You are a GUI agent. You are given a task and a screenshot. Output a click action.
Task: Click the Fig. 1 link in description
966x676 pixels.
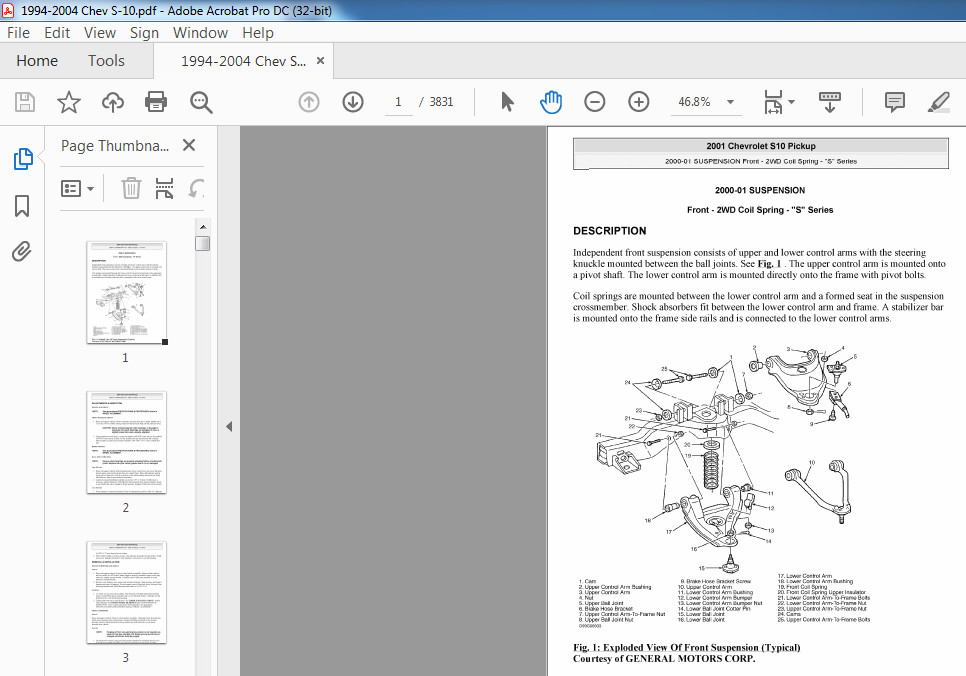tap(769, 264)
